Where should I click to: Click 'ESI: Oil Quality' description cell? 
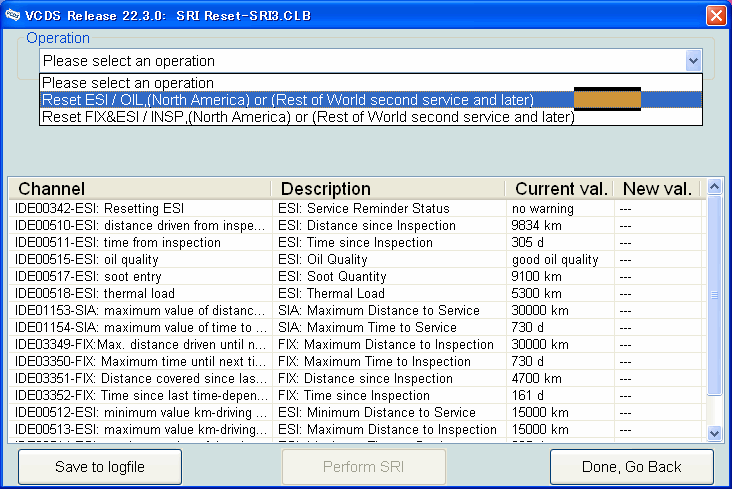pos(323,260)
